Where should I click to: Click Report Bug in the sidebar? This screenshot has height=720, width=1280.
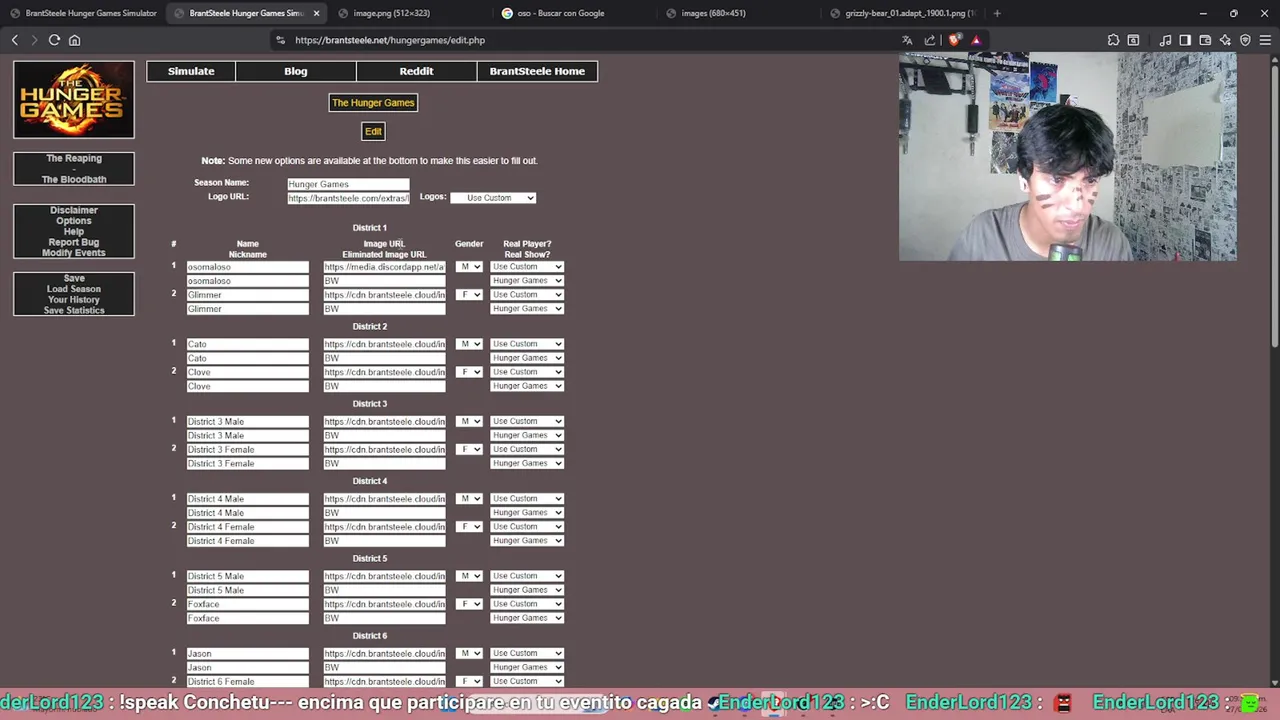pyautogui.click(x=74, y=243)
